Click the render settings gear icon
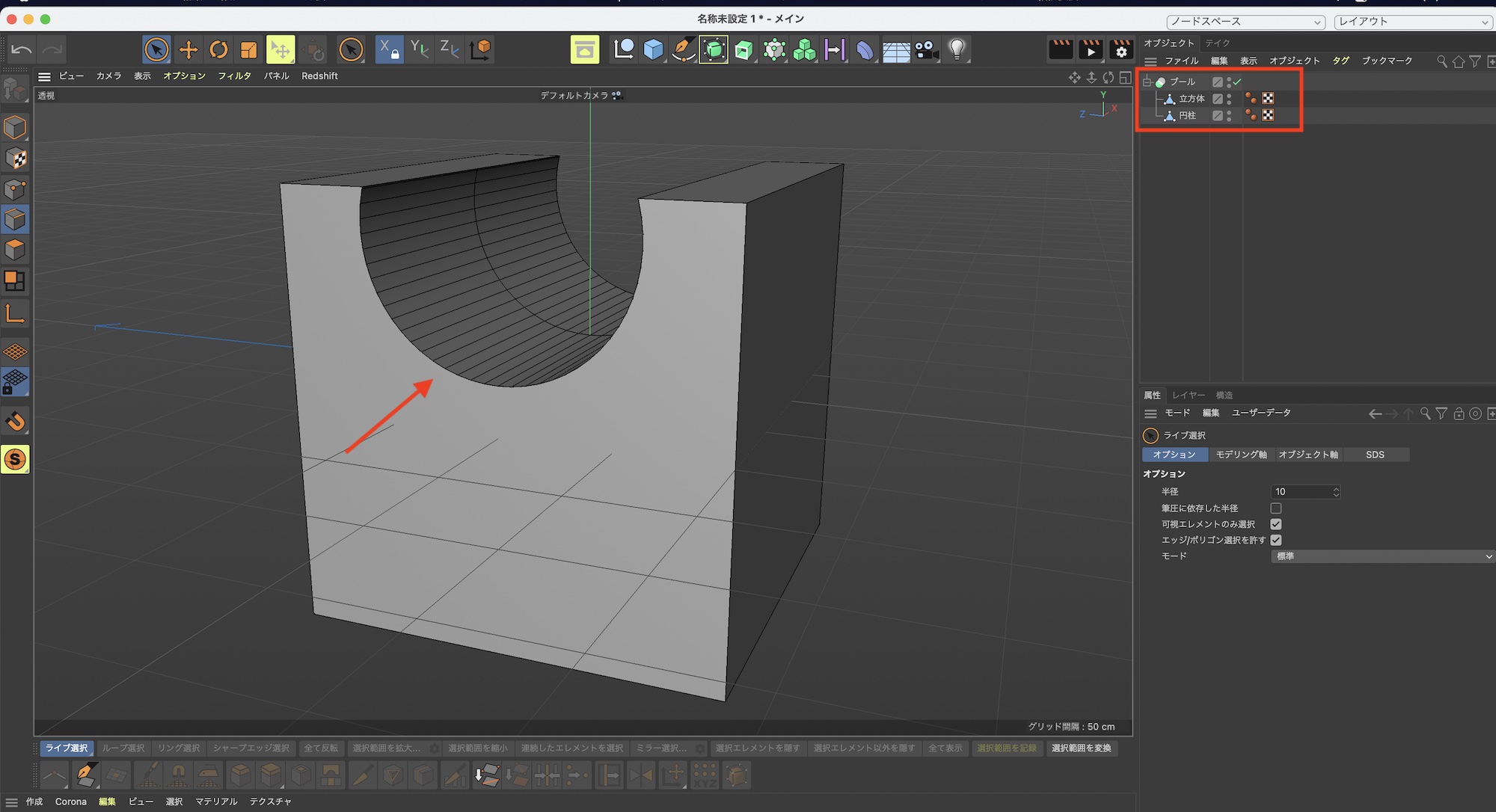1496x812 pixels. click(1121, 51)
